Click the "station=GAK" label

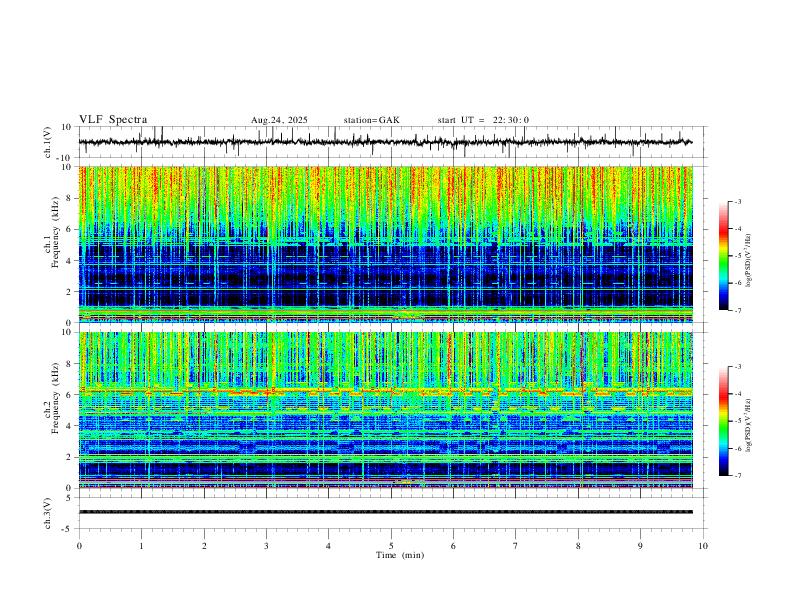(371, 120)
